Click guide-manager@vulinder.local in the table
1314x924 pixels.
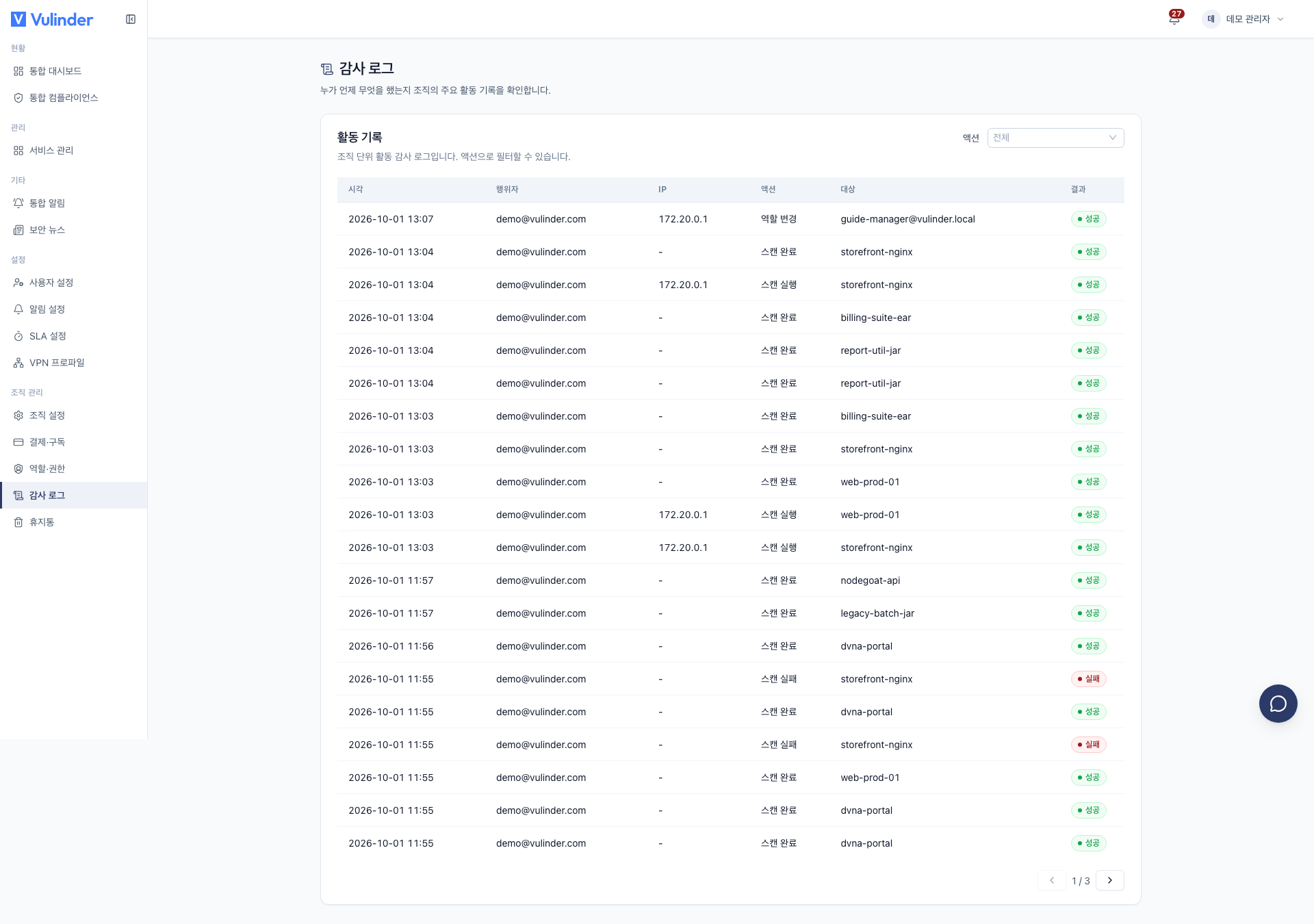click(907, 219)
